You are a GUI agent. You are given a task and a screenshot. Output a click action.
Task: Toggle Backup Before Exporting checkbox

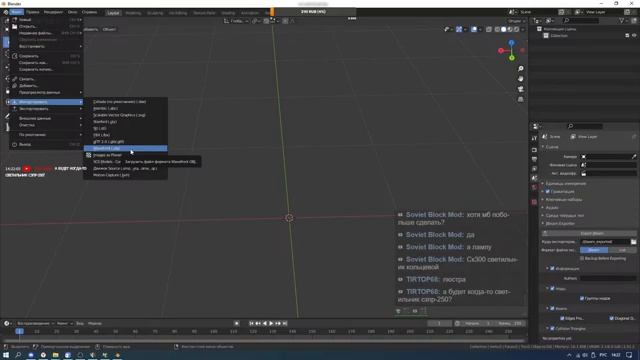click(x=582, y=258)
